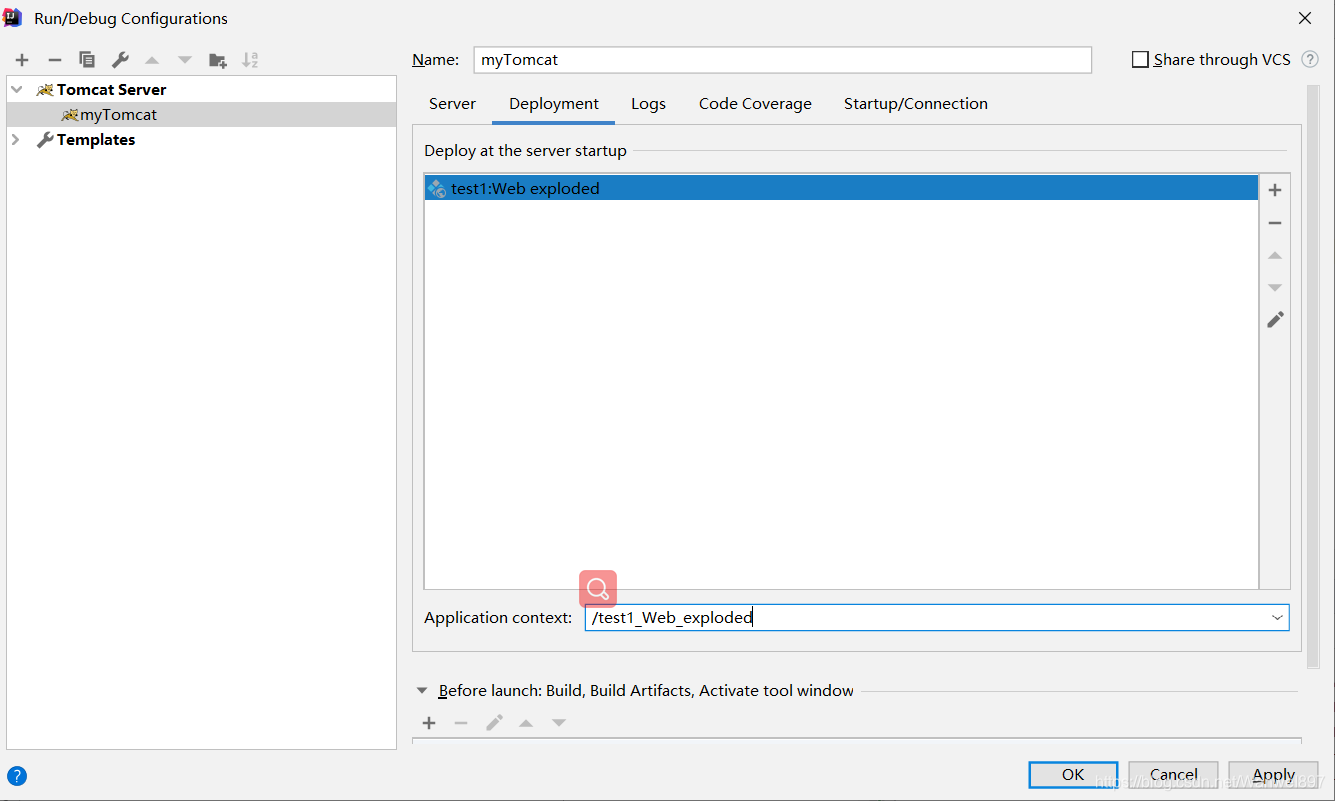
Task: Create new folder for configurations
Action: coord(217,60)
